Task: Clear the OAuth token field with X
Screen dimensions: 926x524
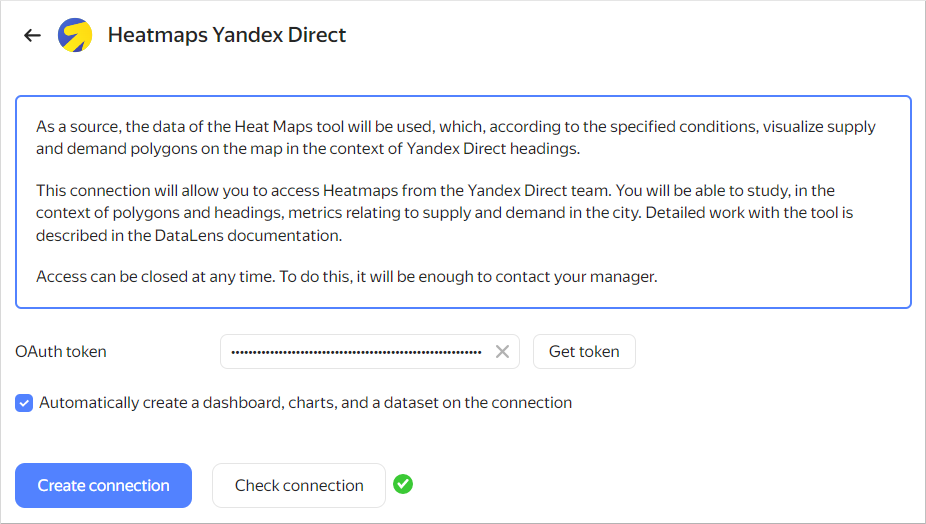Action: click(502, 352)
